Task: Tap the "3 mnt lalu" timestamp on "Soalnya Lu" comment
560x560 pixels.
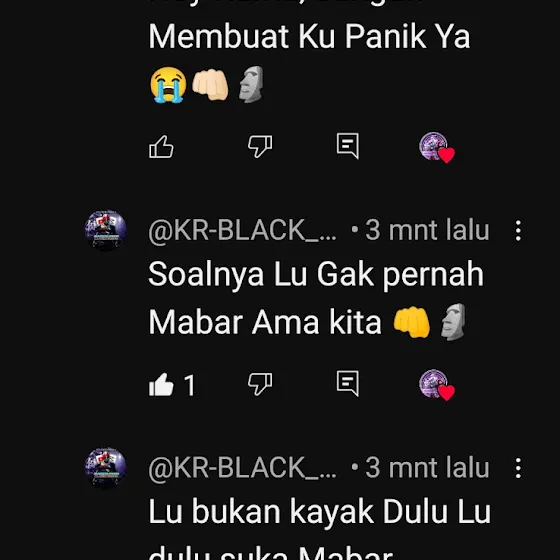Action: tap(427, 231)
